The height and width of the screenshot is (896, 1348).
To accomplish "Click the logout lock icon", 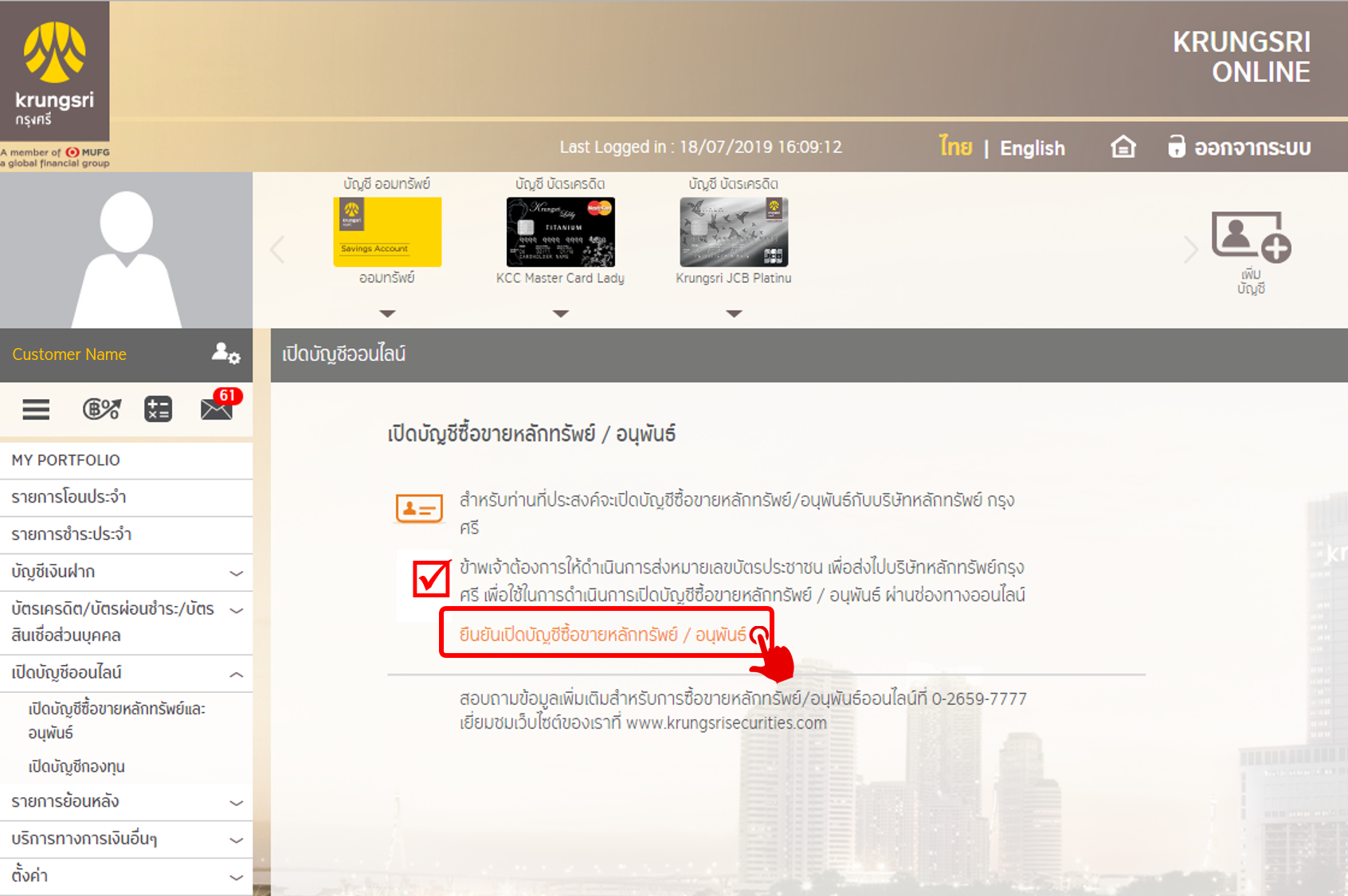I will pos(1177,147).
